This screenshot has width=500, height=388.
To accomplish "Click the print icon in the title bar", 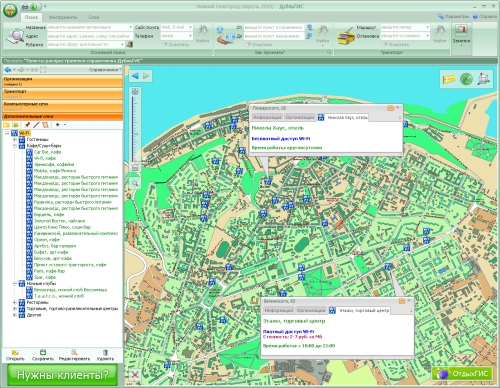I will pos(25,6).
